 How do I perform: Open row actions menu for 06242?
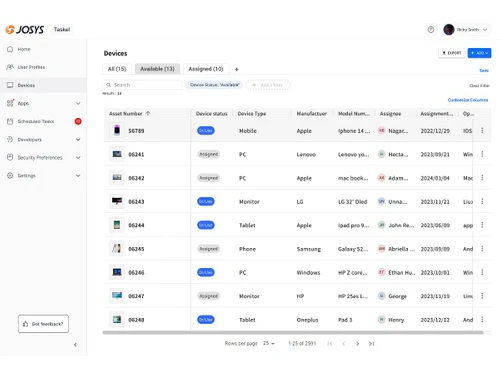(x=482, y=178)
